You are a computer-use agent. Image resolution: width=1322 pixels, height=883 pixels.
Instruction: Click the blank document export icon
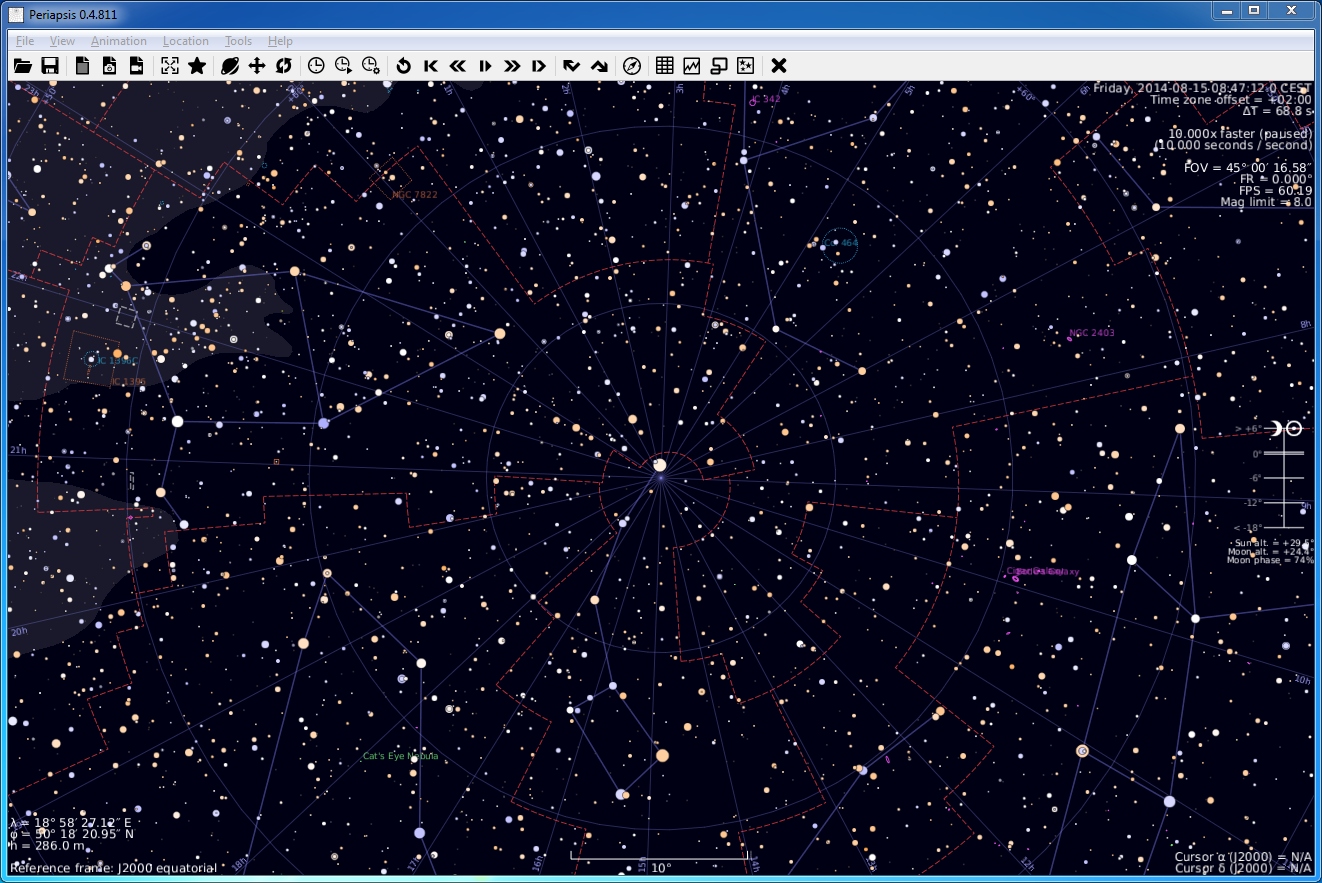[x=83, y=66]
